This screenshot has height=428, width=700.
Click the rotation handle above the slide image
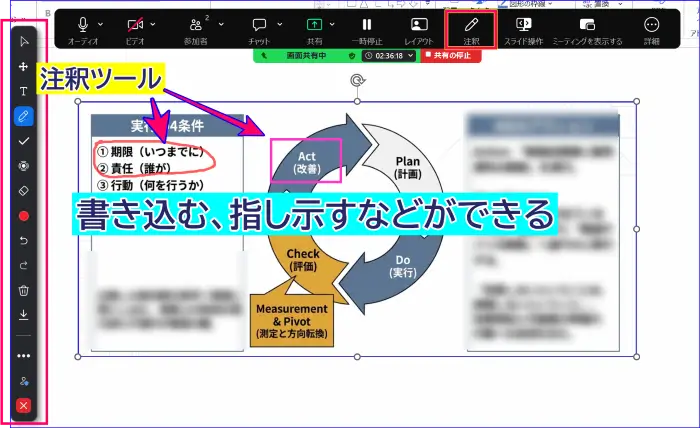pyautogui.click(x=357, y=80)
